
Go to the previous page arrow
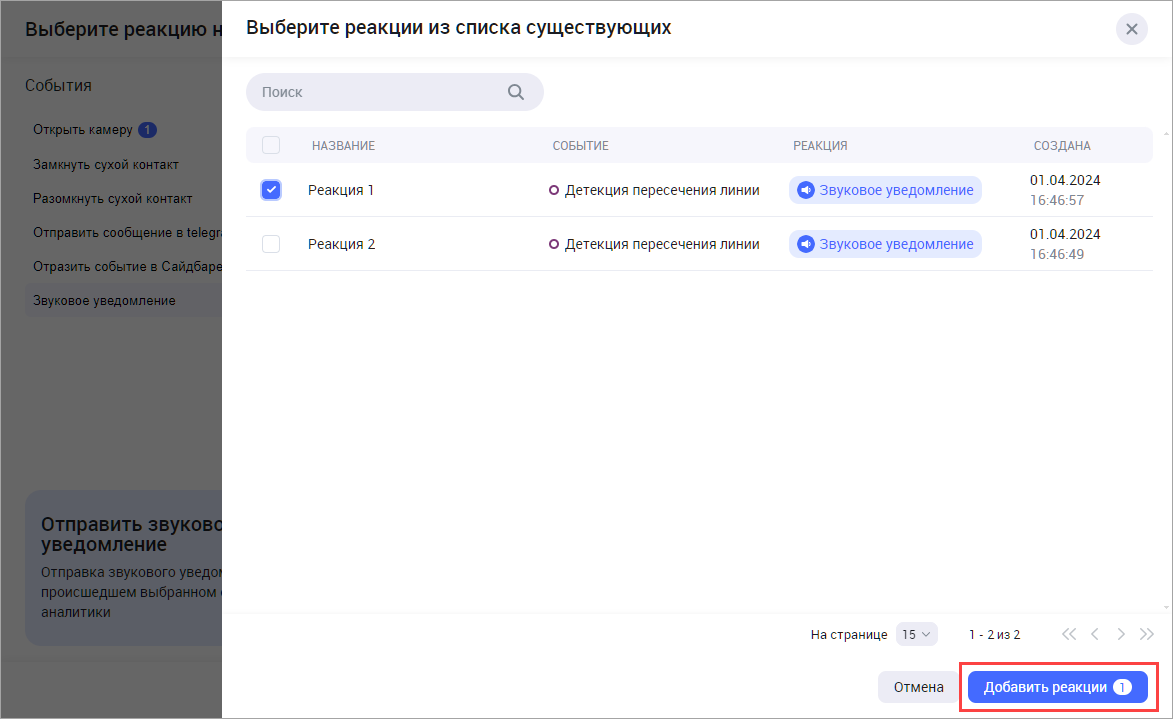tap(1095, 634)
